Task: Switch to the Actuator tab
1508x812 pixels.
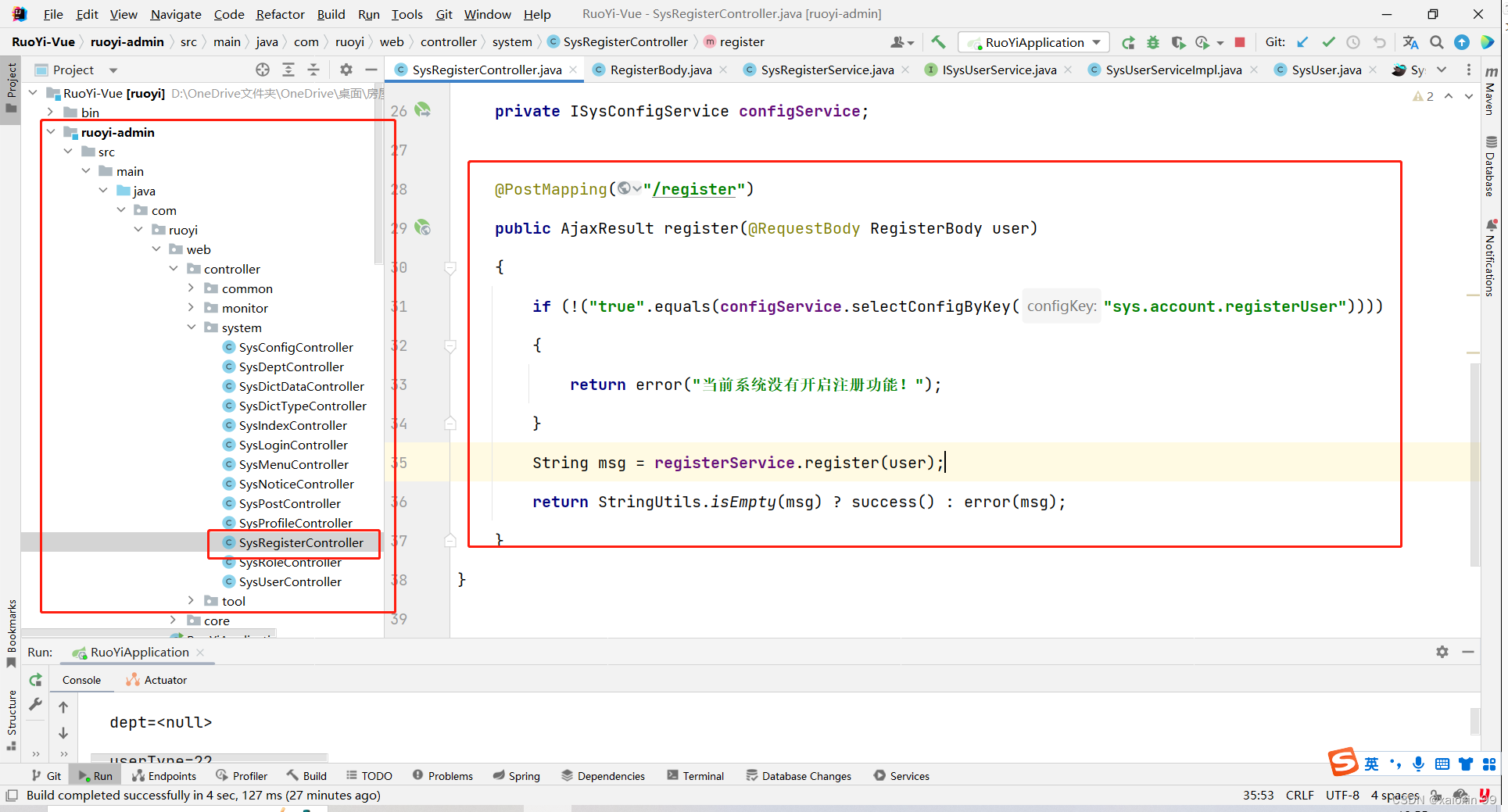Action: click(x=156, y=680)
